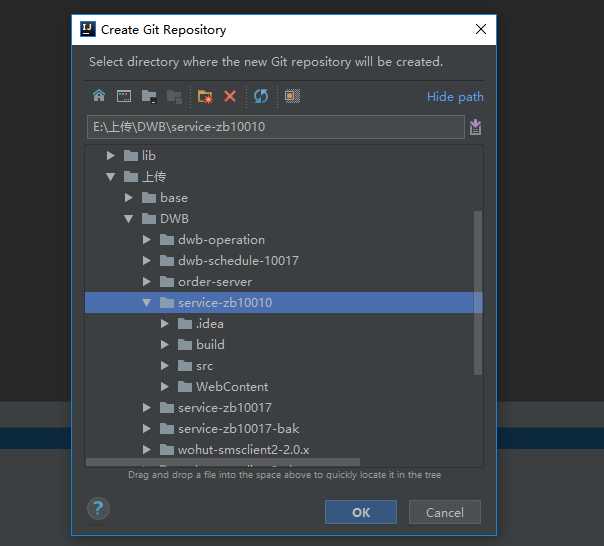Viewport: 604px width, 546px height.
Task: Click the Desktop directory icon
Action: pyautogui.click(x=124, y=96)
